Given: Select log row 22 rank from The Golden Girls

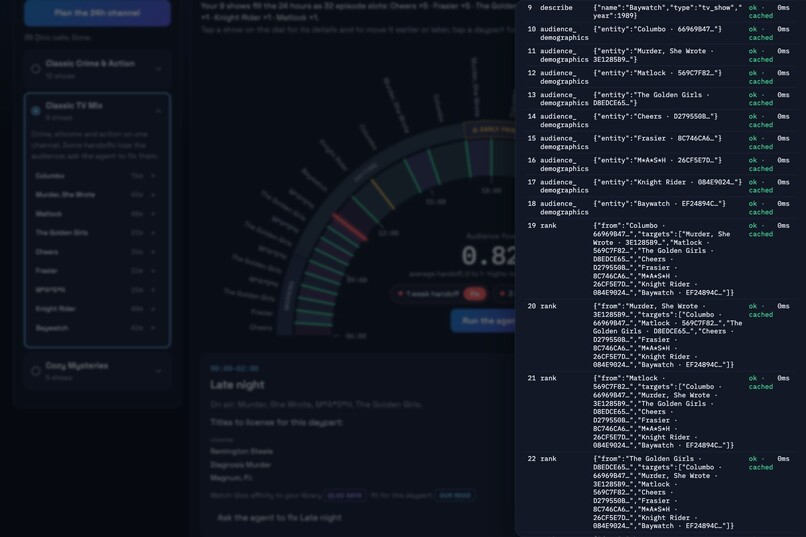Looking at the screenshot, I should [660, 492].
